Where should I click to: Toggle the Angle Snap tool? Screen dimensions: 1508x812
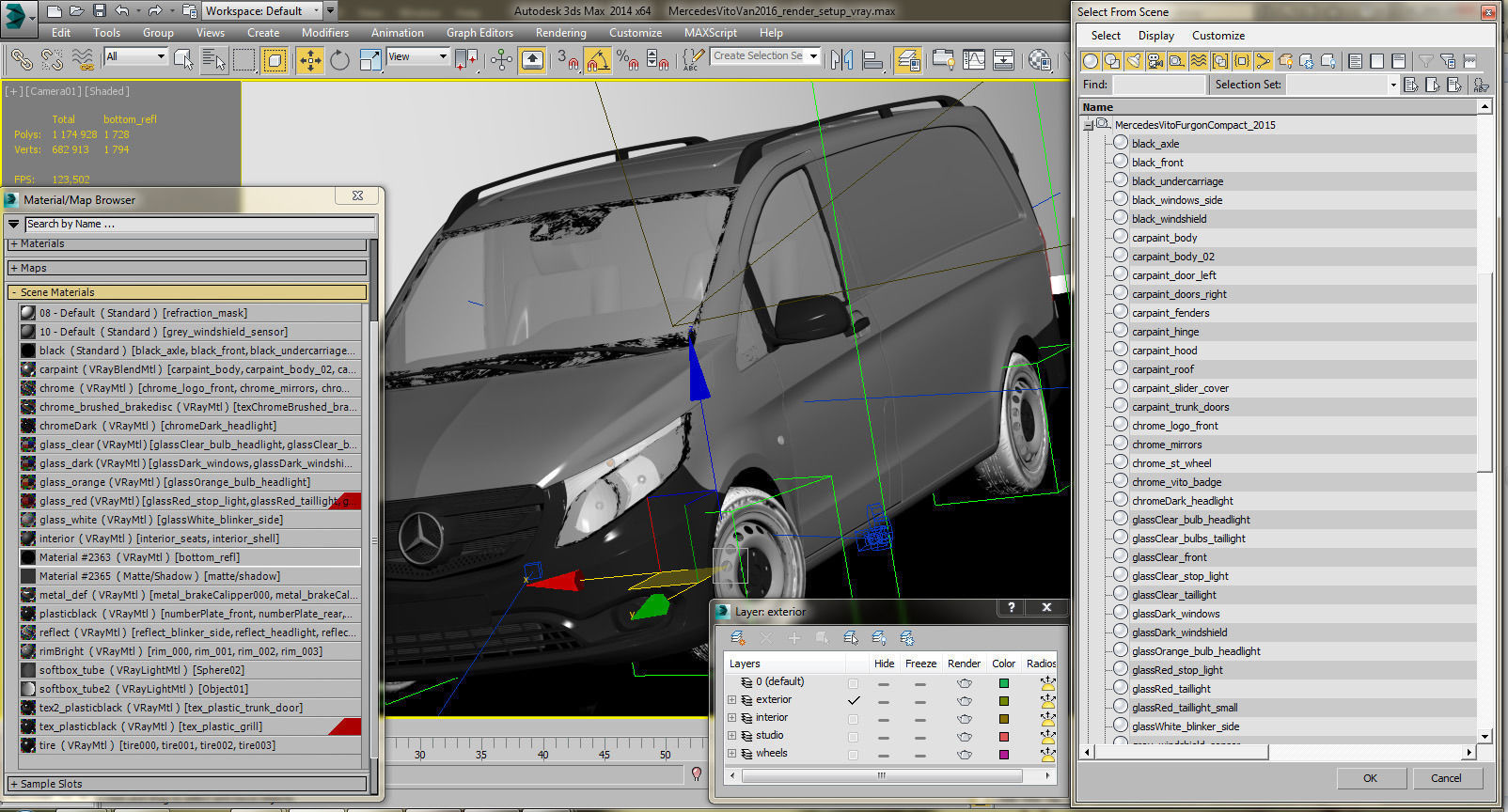click(x=597, y=60)
